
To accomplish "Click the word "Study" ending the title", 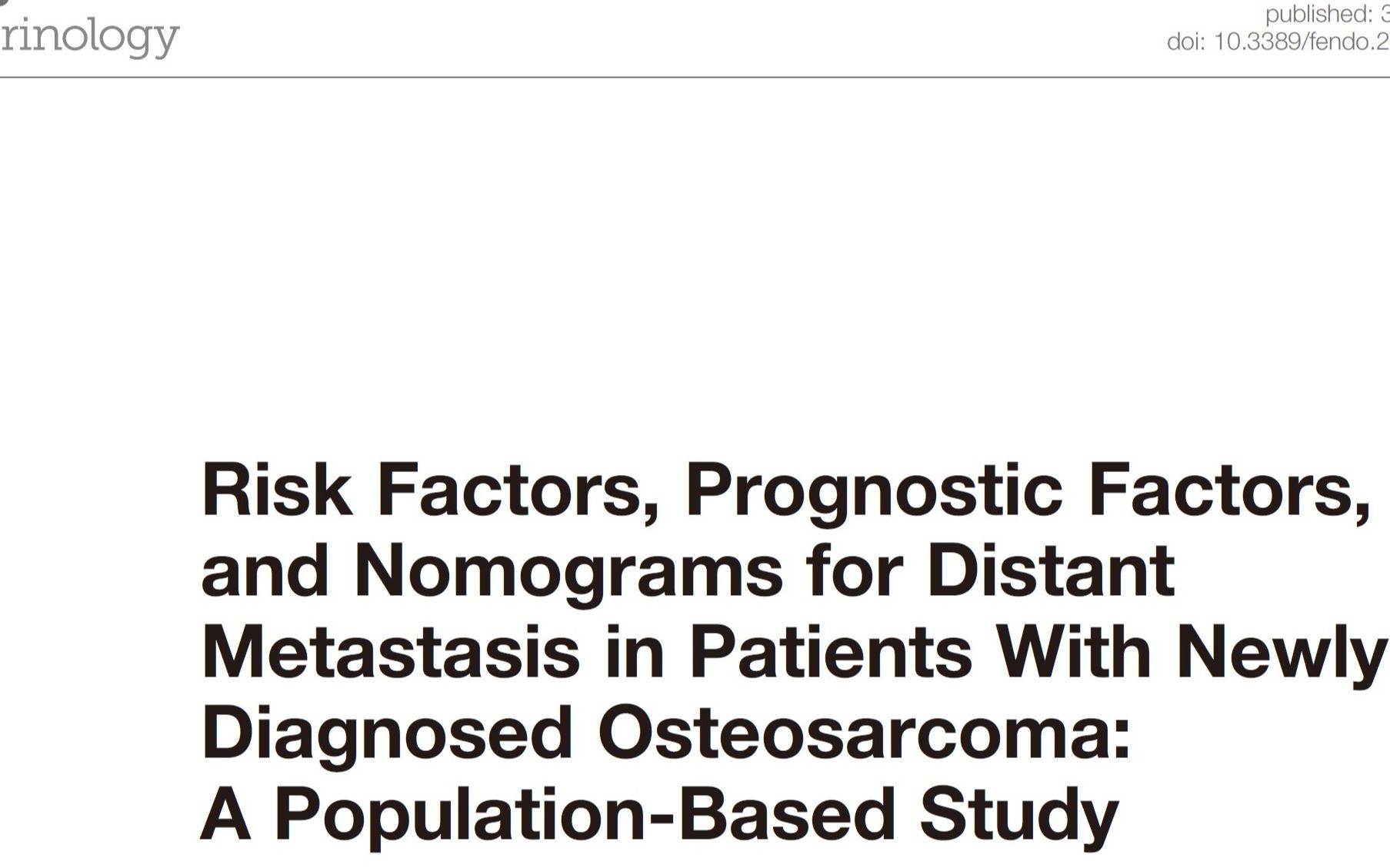I will (x=1018, y=815).
